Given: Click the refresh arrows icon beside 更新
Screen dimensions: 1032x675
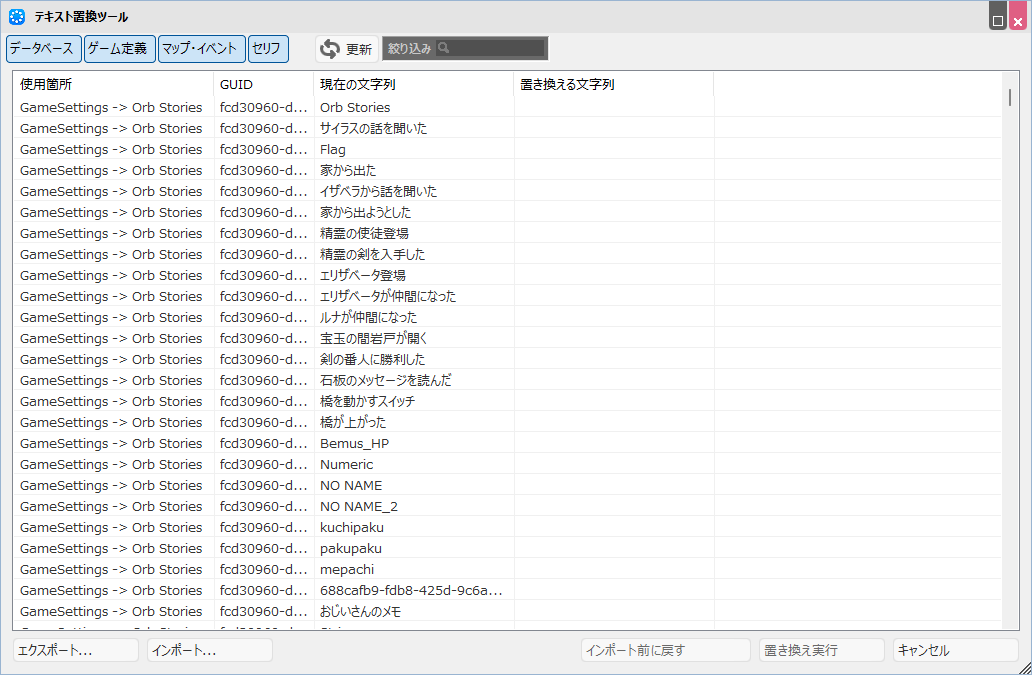Looking at the screenshot, I should [331, 46].
